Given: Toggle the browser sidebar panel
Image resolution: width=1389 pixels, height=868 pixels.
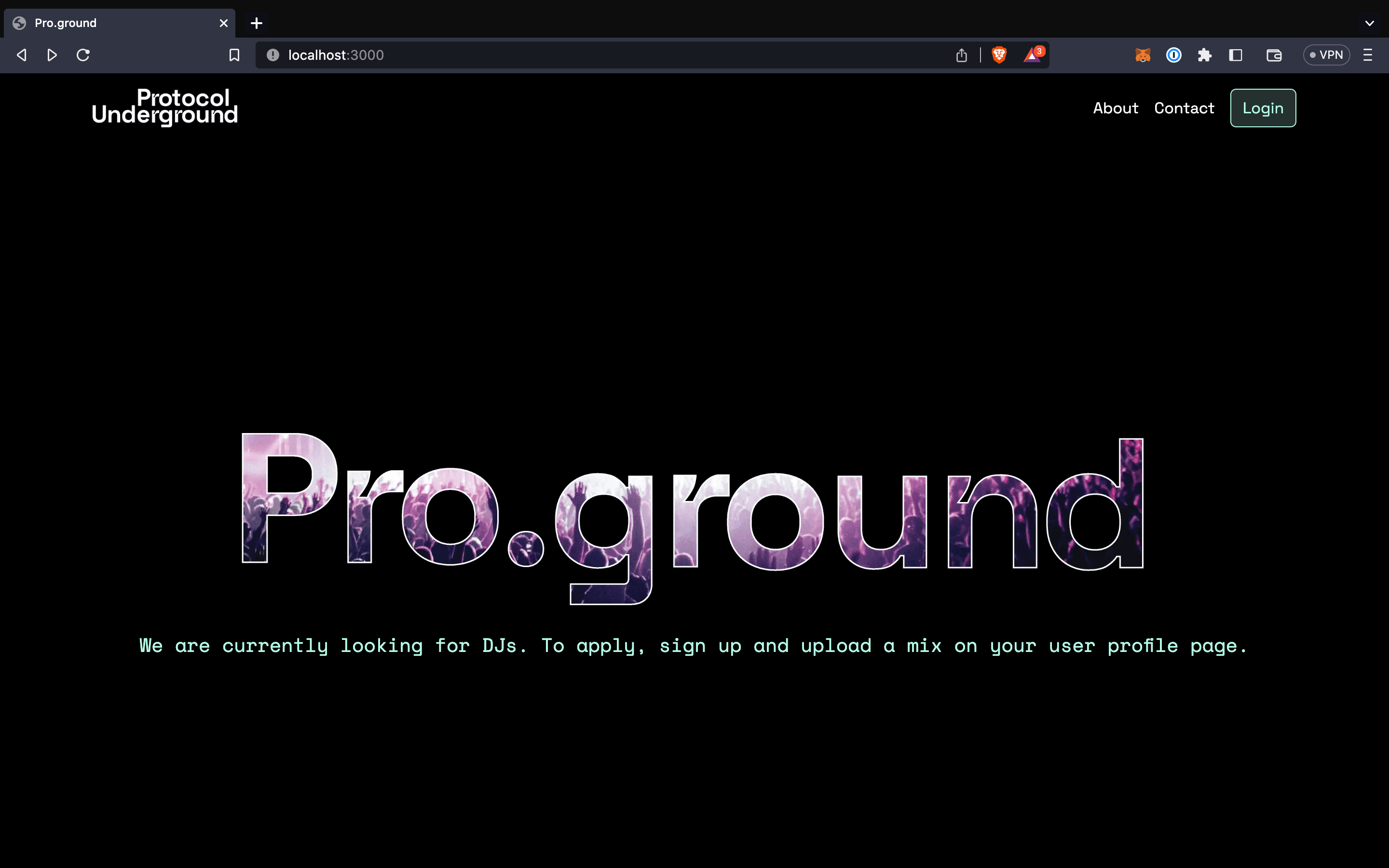Looking at the screenshot, I should 1235,55.
